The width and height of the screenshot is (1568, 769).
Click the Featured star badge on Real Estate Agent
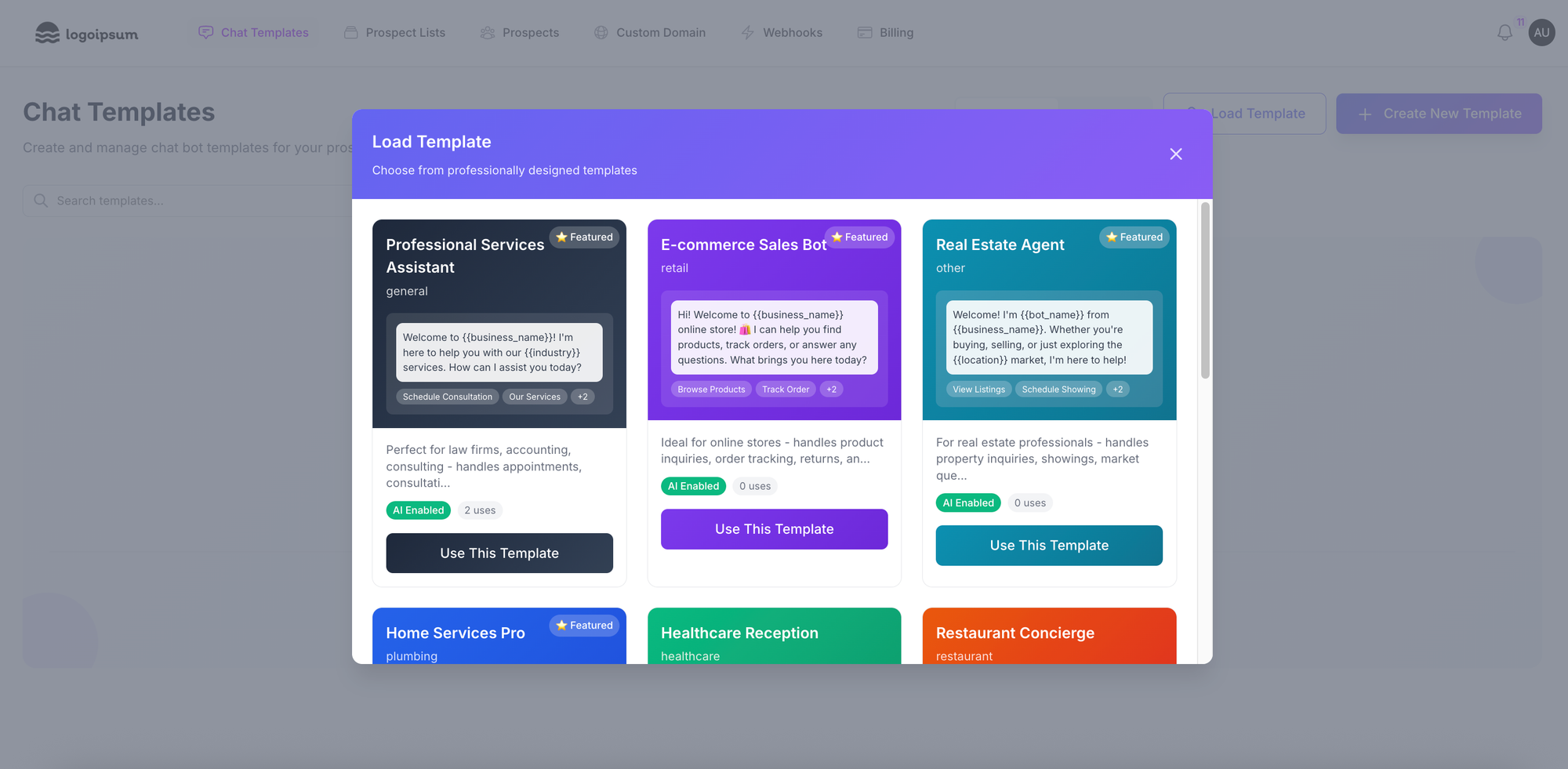[1134, 238]
